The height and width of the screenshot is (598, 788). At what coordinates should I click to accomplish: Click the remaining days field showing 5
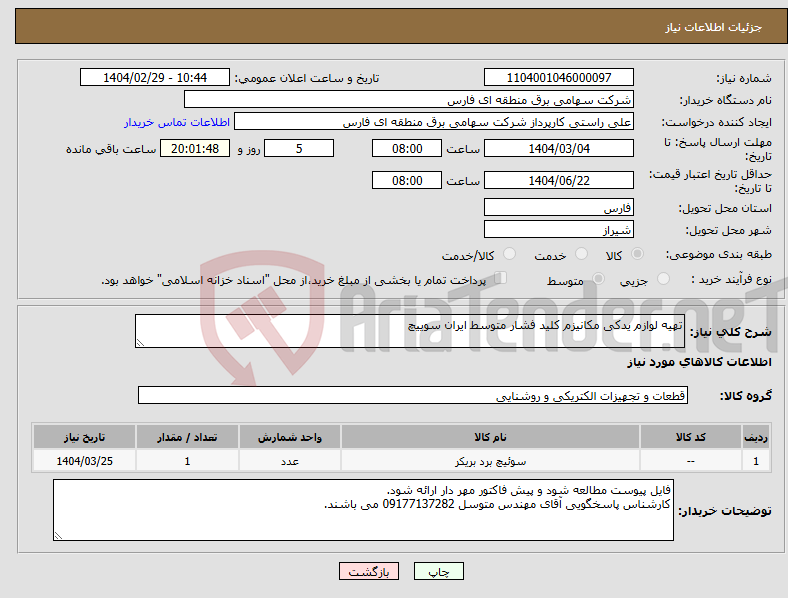299,148
